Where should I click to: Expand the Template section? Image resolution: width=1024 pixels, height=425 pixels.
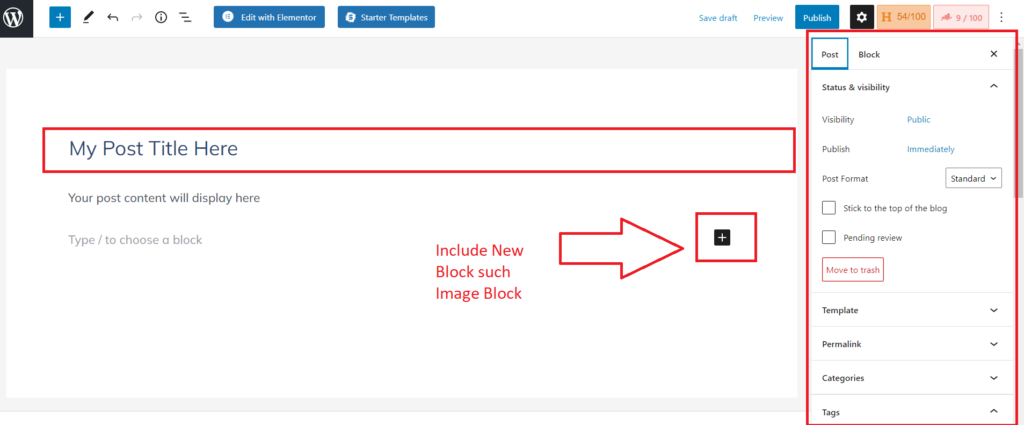click(x=911, y=310)
